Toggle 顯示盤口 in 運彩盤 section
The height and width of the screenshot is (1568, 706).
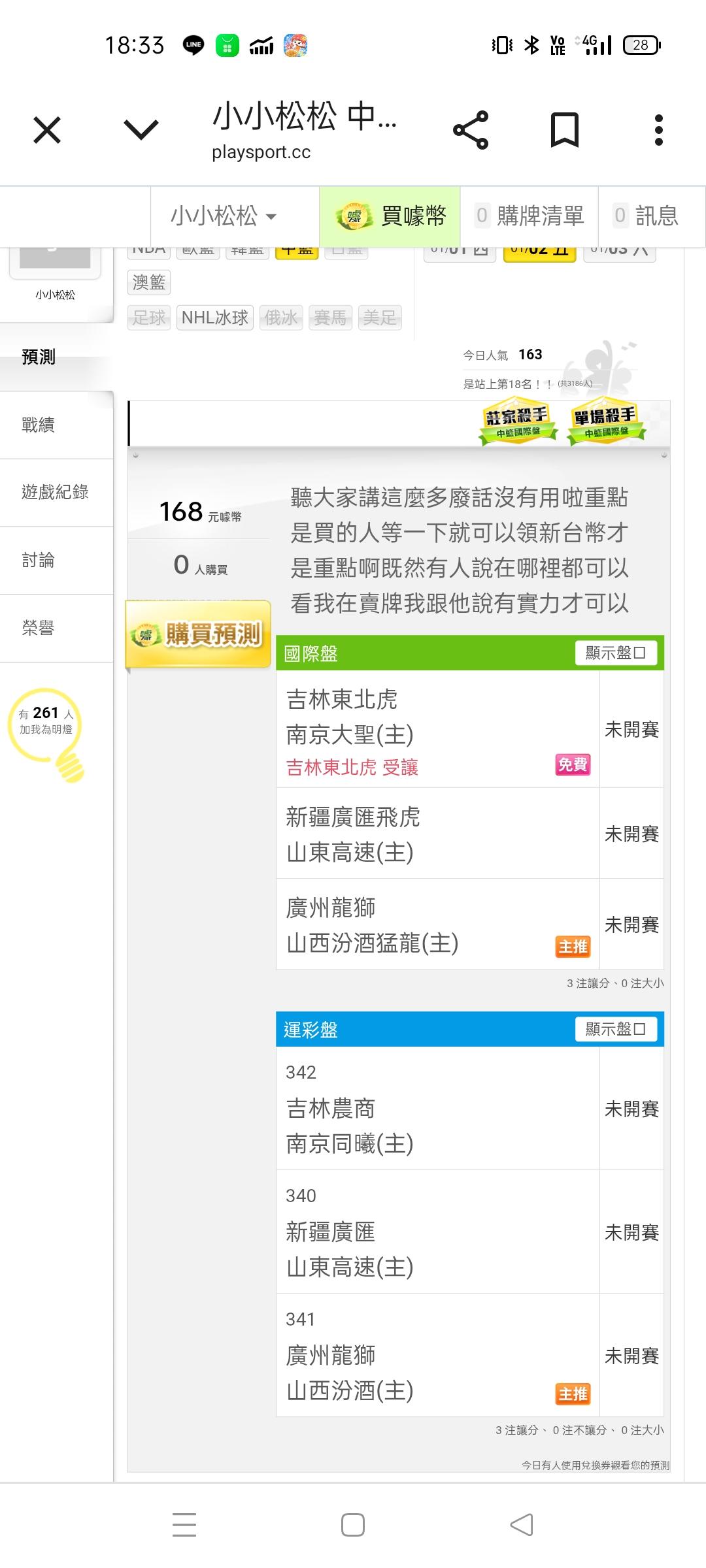click(616, 1029)
